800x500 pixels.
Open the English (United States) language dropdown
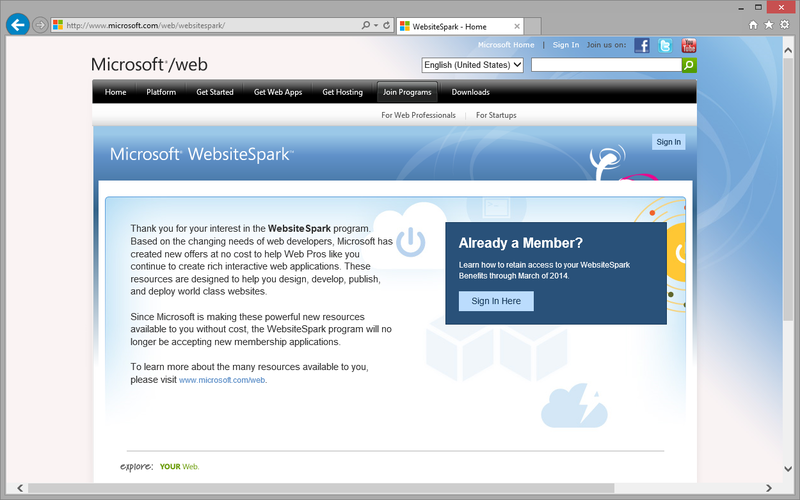point(472,65)
